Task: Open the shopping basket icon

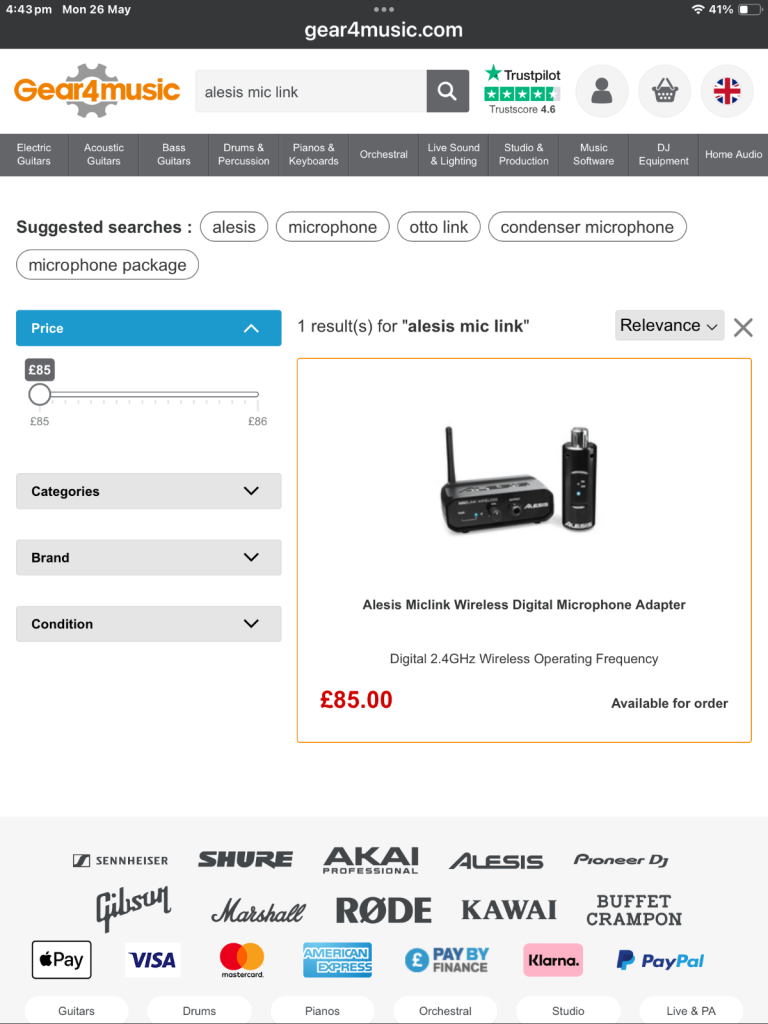Action: [x=664, y=91]
